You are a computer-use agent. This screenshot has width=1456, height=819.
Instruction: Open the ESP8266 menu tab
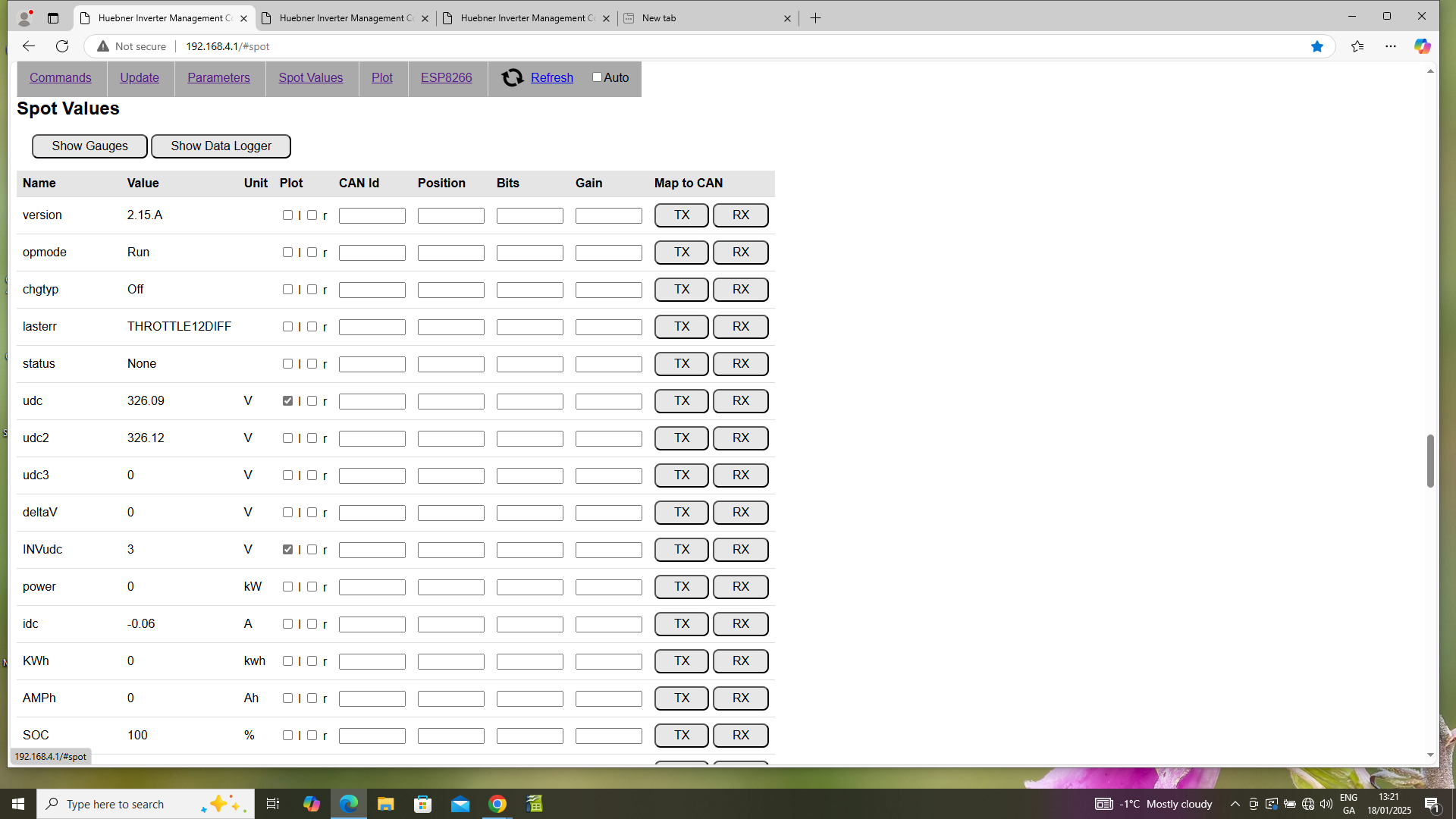tap(446, 77)
